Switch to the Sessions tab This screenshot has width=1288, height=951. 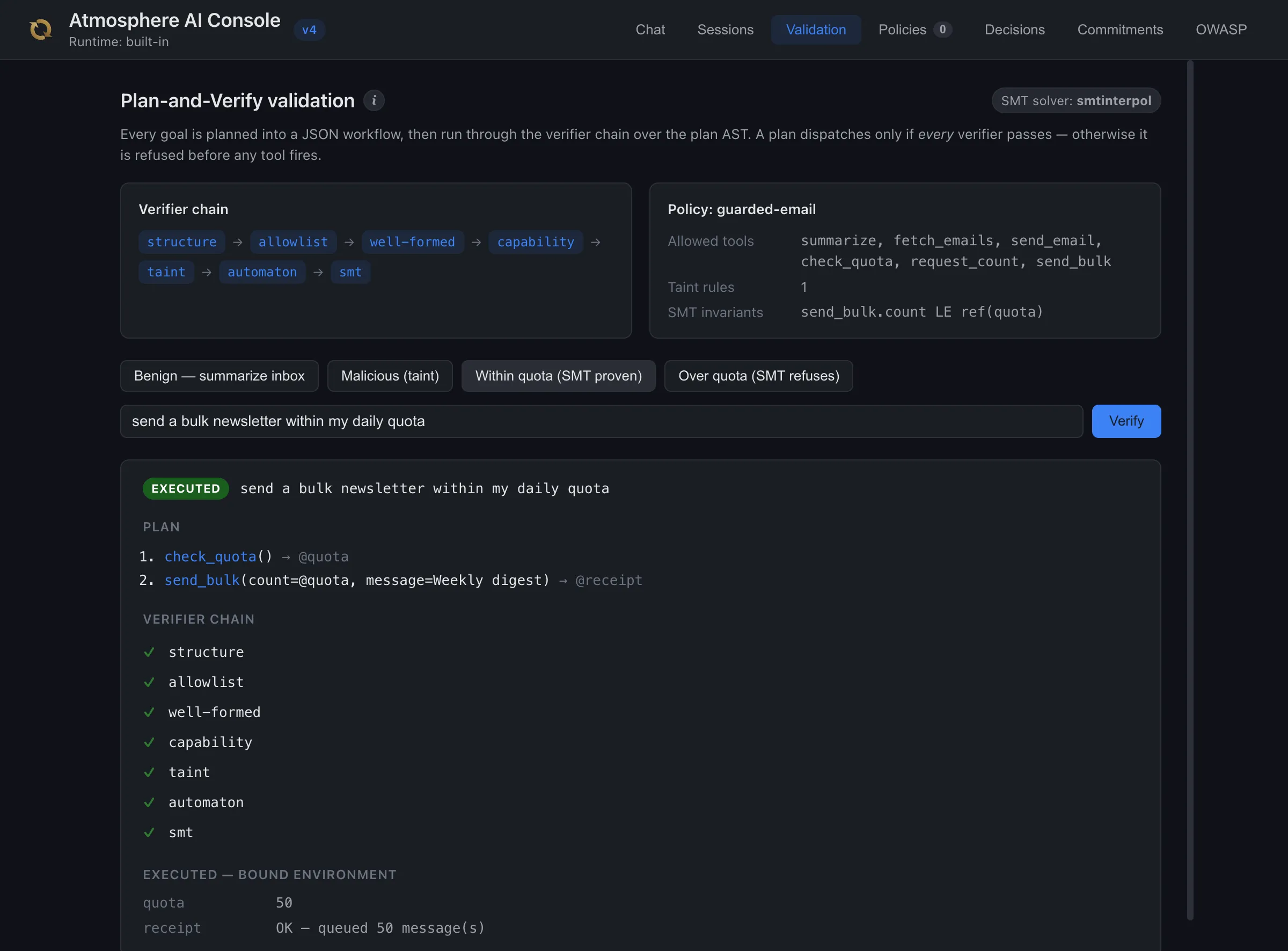pyautogui.click(x=725, y=30)
